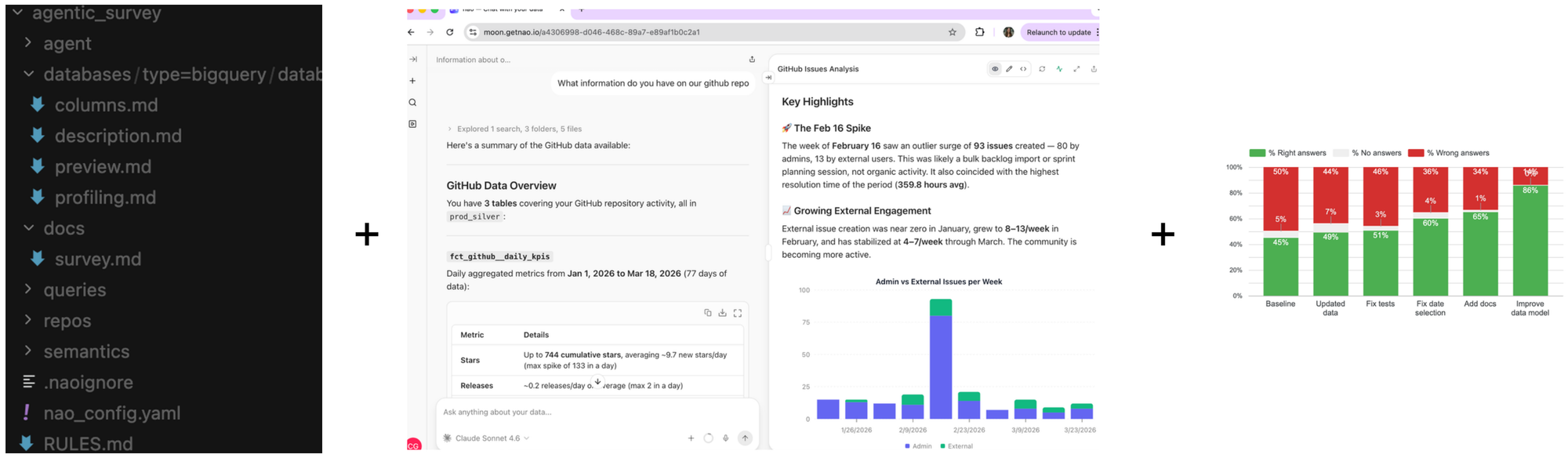Click green Baseline bar labeled 45%
The width and height of the screenshot is (1568, 458).
(x=1280, y=267)
